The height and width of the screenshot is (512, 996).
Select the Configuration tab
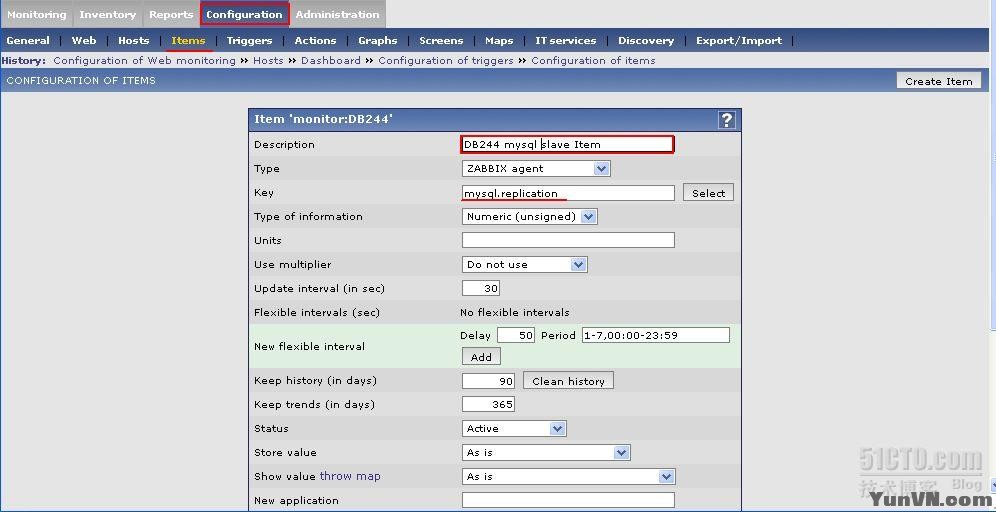(x=245, y=15)
